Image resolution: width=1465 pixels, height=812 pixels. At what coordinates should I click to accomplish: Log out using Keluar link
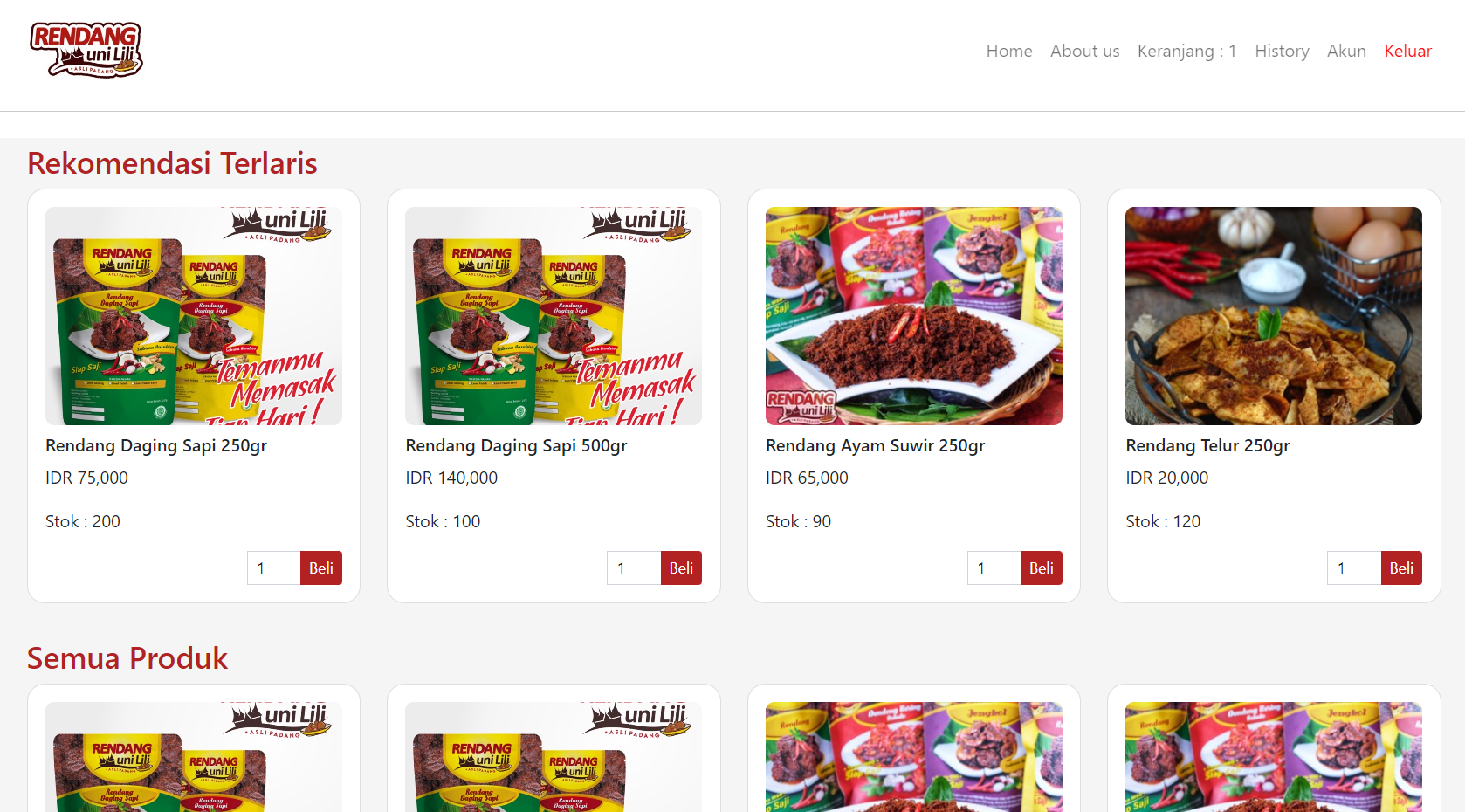click(x=1407, y=51)
